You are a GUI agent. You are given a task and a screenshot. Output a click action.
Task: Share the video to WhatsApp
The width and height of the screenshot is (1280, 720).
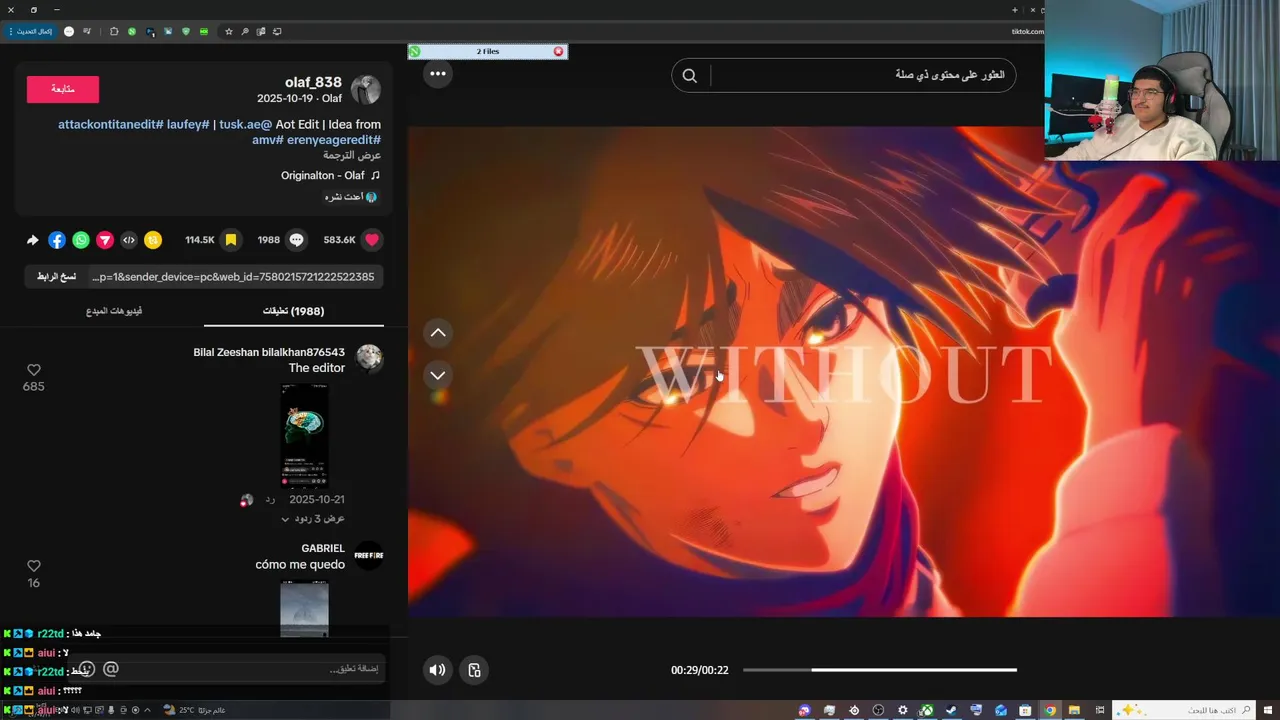81,240
